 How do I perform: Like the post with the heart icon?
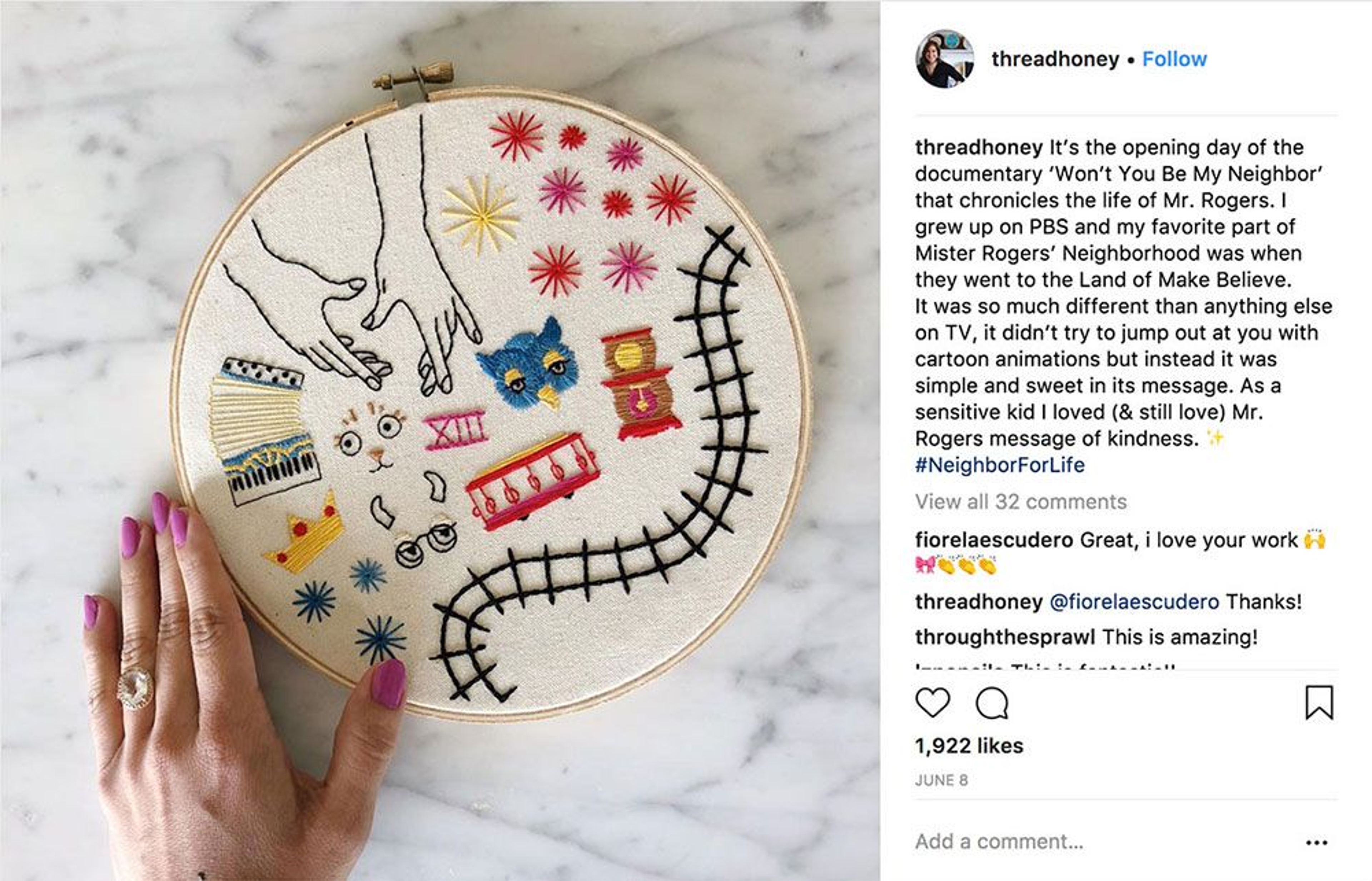click(933, 703)
